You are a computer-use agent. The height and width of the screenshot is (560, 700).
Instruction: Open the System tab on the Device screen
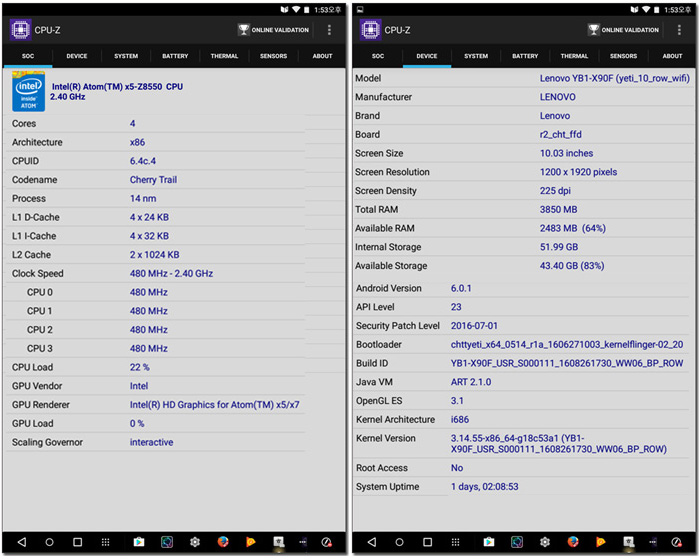tap(476, 56)
